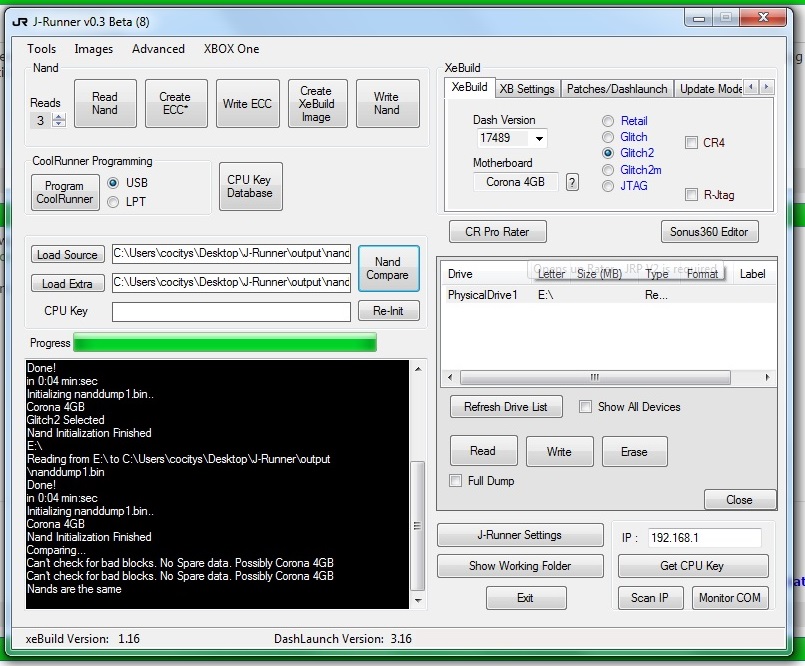Click the Load Extra button
Viewport: 805px width, 666px height.
67,283
